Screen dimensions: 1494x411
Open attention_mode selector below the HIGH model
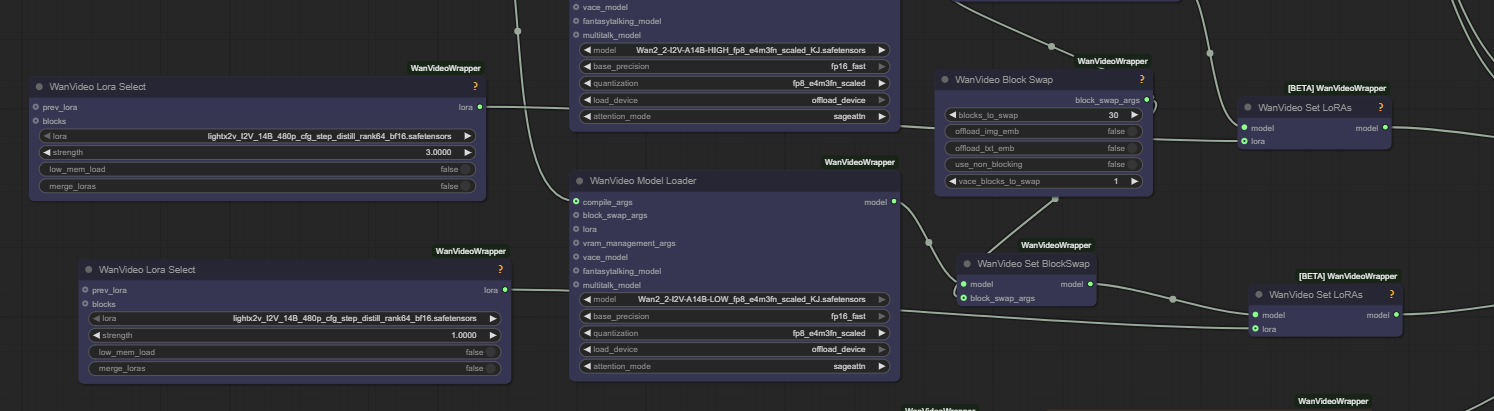[x=734, y=116]
